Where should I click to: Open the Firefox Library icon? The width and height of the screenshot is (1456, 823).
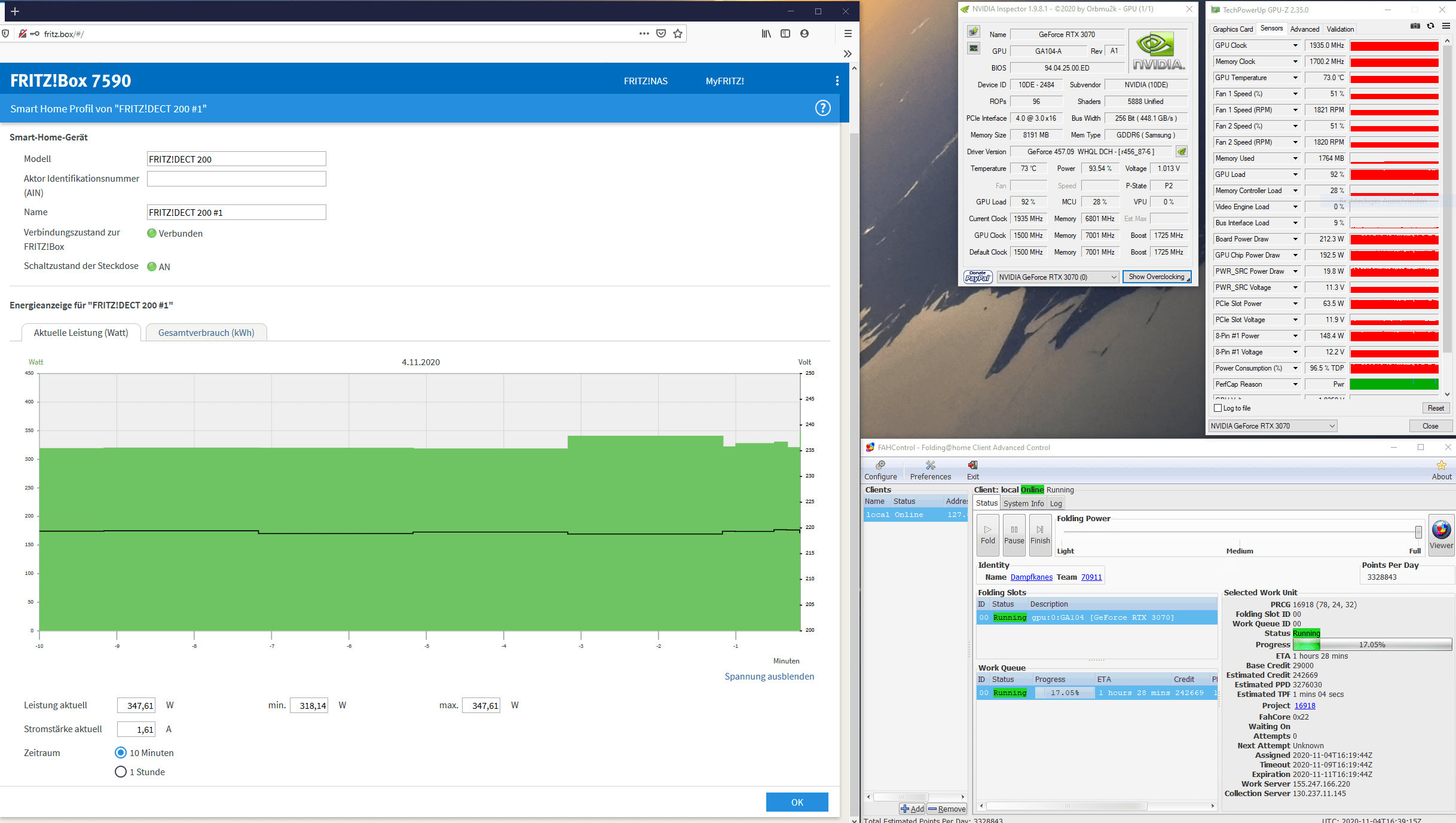(x=766, y=33)
